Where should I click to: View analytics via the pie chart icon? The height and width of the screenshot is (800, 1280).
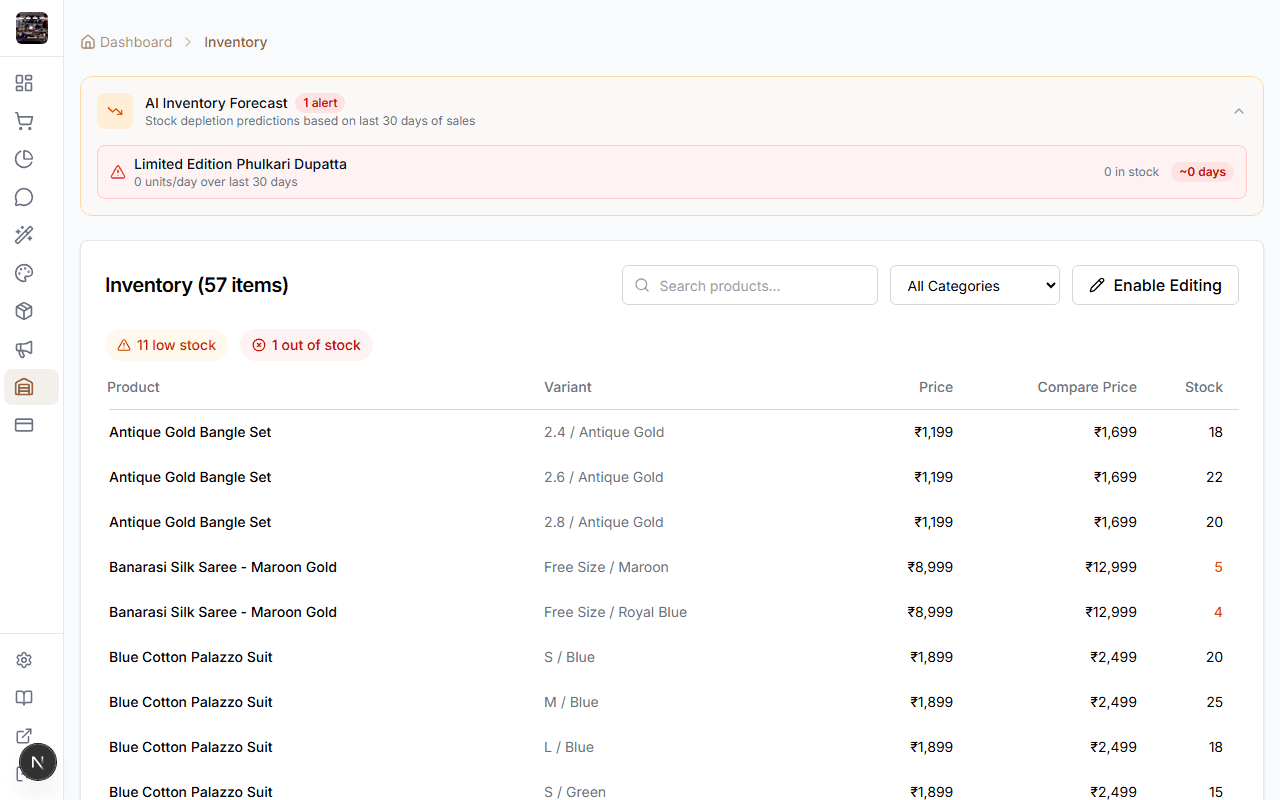(24, 159)
